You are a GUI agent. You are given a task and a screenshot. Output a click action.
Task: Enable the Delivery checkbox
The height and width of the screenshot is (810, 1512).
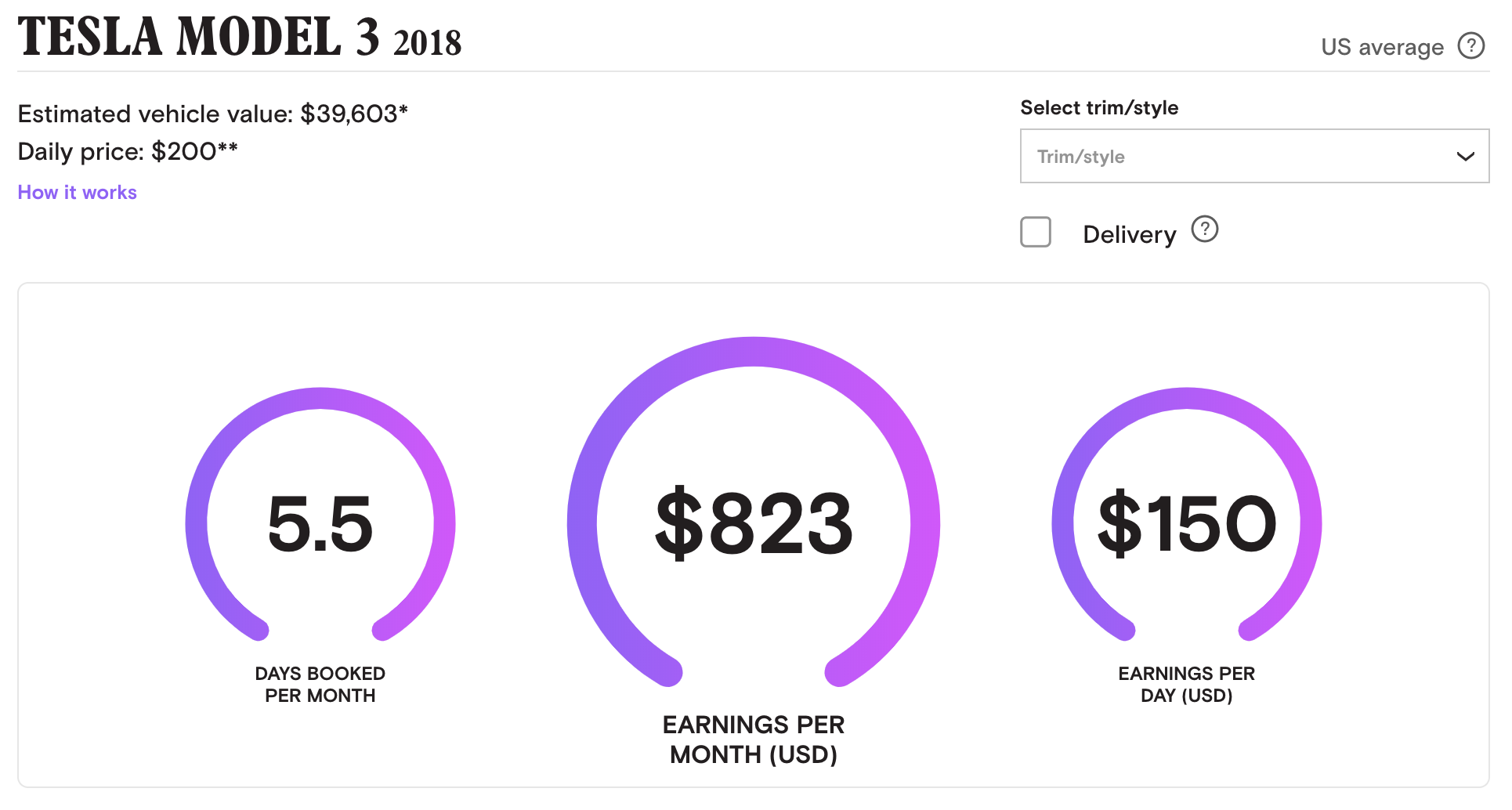[x=1035, y=233]
